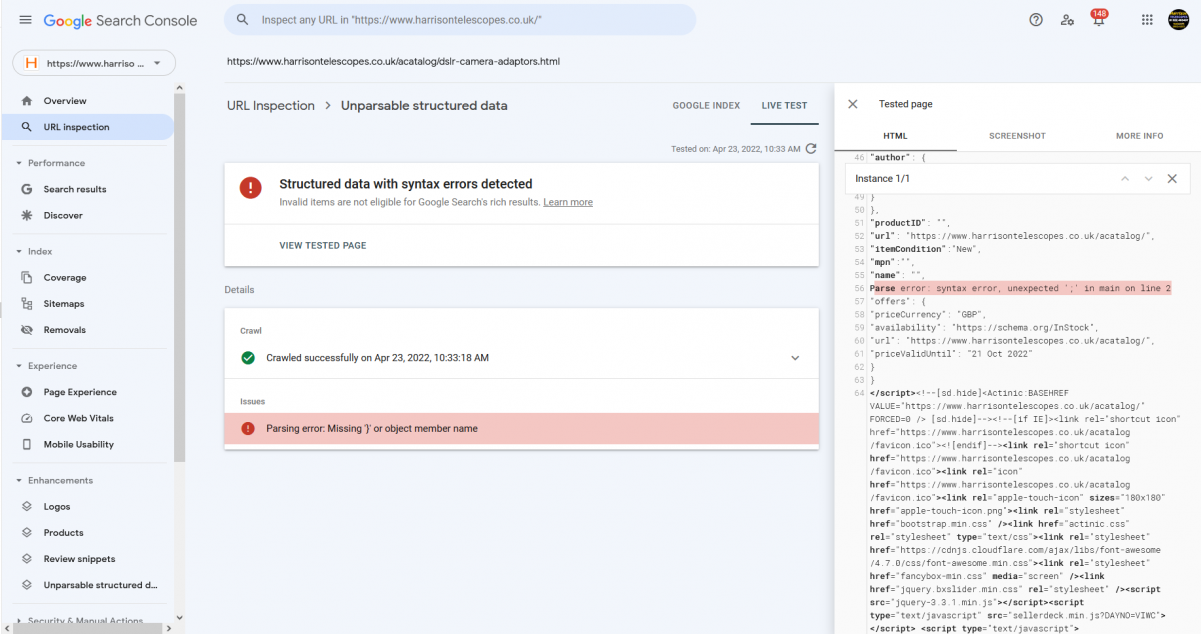
Task: Click the View Tested Page button
Action: [323, 246]
